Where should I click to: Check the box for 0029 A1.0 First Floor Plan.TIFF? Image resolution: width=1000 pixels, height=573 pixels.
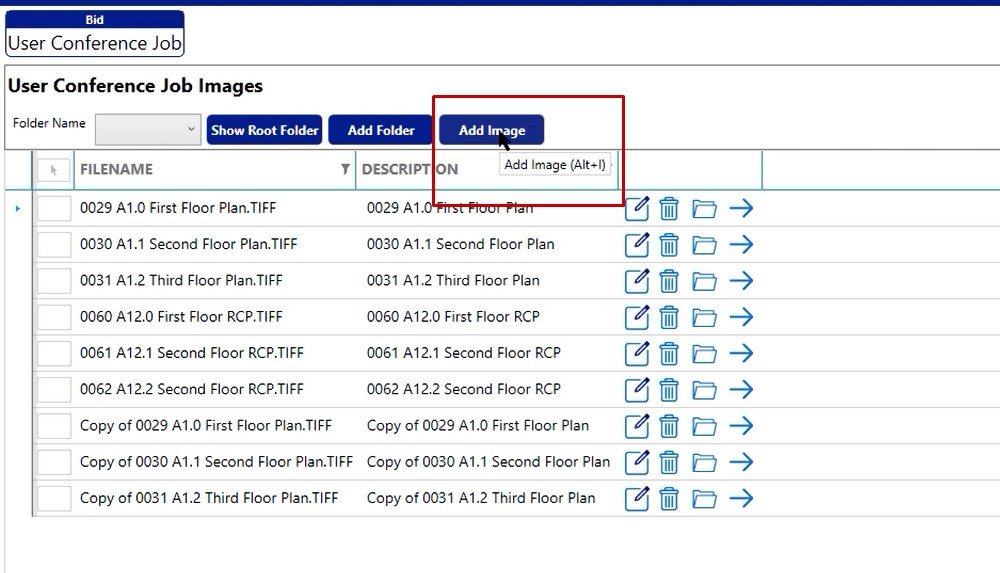pyautogui.click(x=54, y=208)
